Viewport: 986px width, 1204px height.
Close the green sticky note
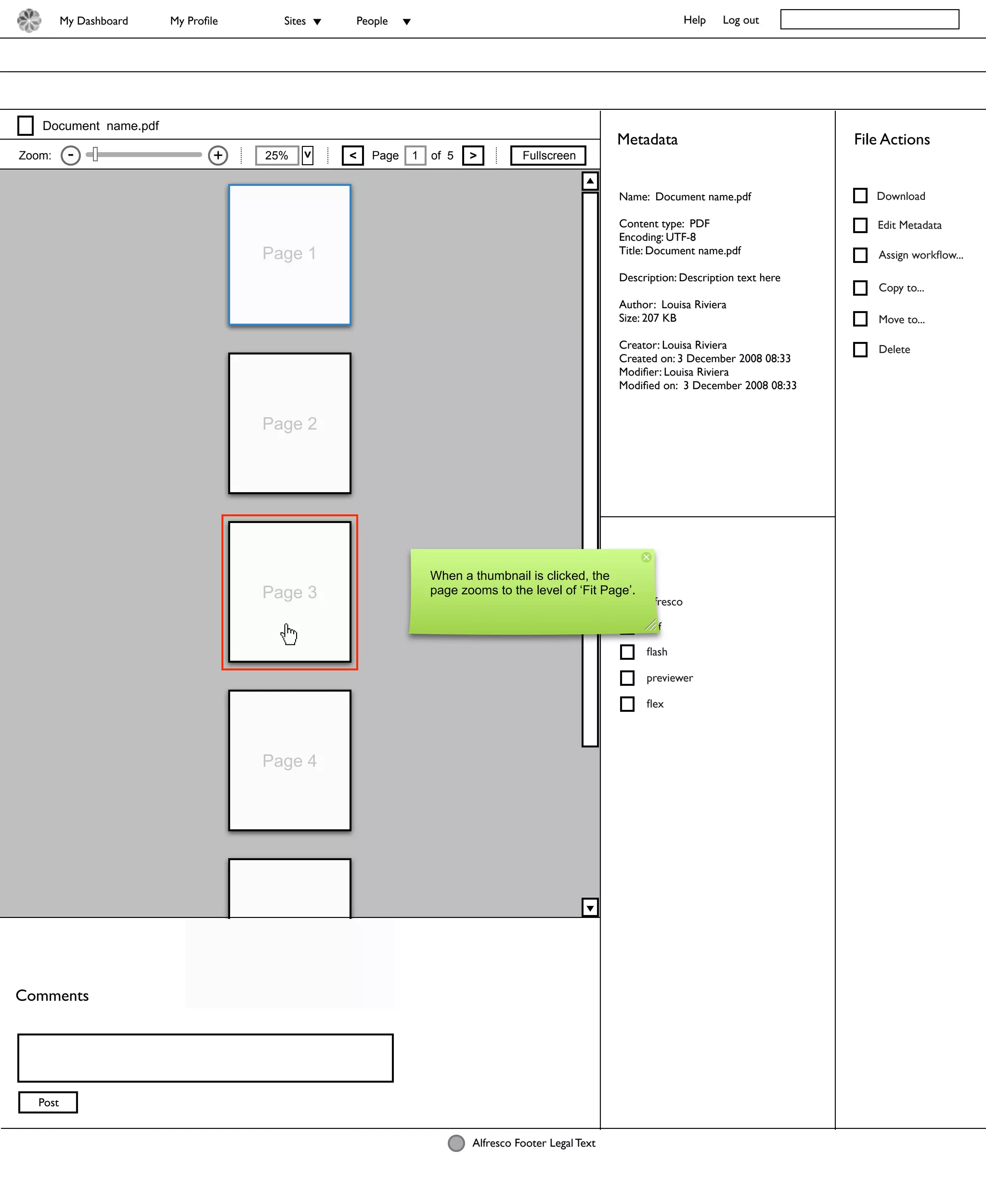647,557
